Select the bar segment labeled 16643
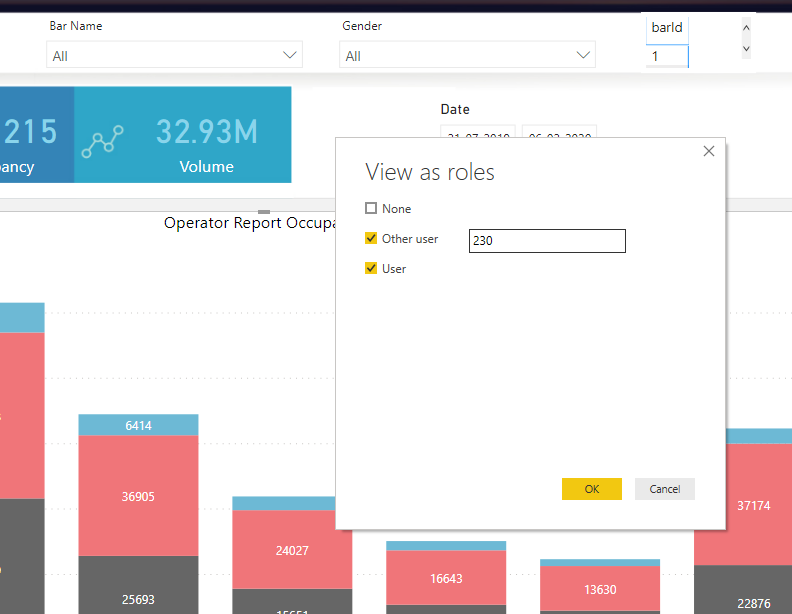The height and width of the screenshot is (614, 792). 446,578
